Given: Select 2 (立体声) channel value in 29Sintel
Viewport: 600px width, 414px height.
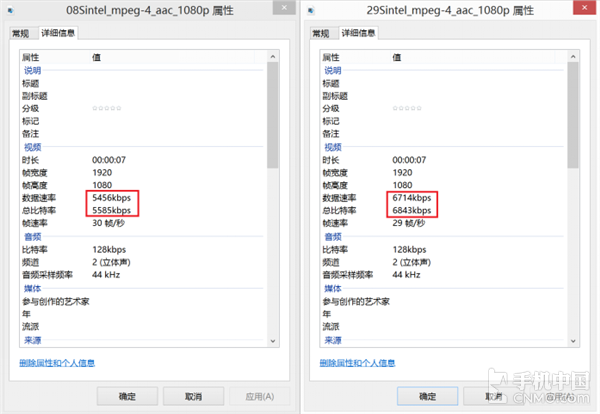Looking at the screenshot, I should click(x=411, y=262).
